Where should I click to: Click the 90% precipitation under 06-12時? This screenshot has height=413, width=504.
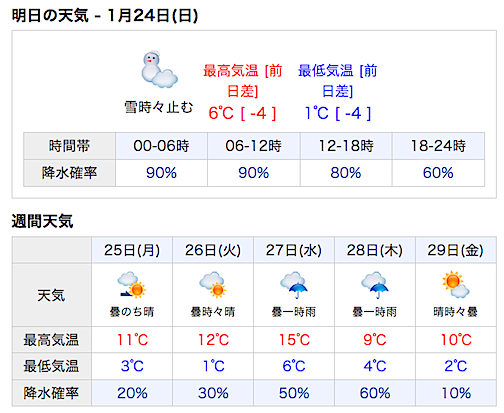tap(254, 173)
